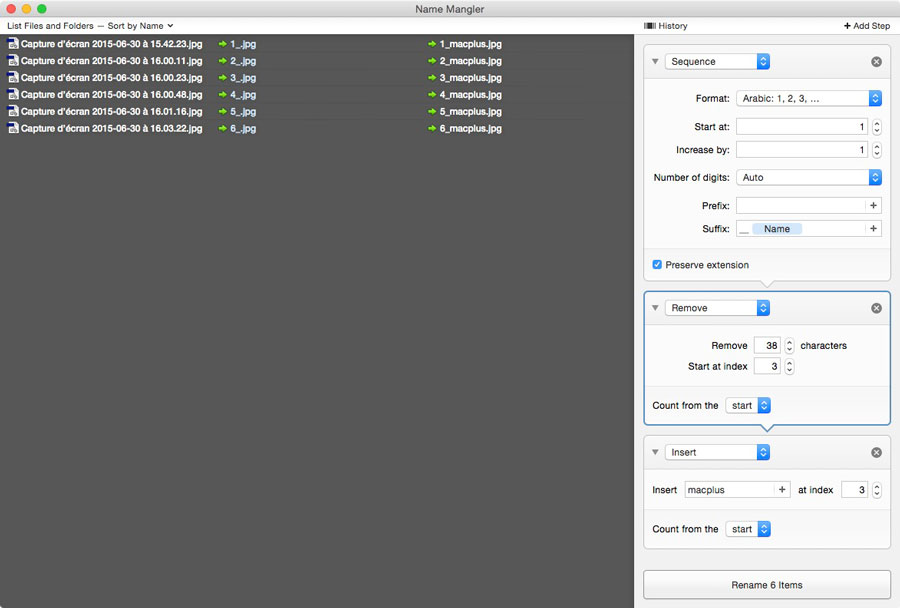Remove the Sequence step with its X icon
Image resolution: width=900 pixels, height=608 pixels.
(x=876, y=61)
